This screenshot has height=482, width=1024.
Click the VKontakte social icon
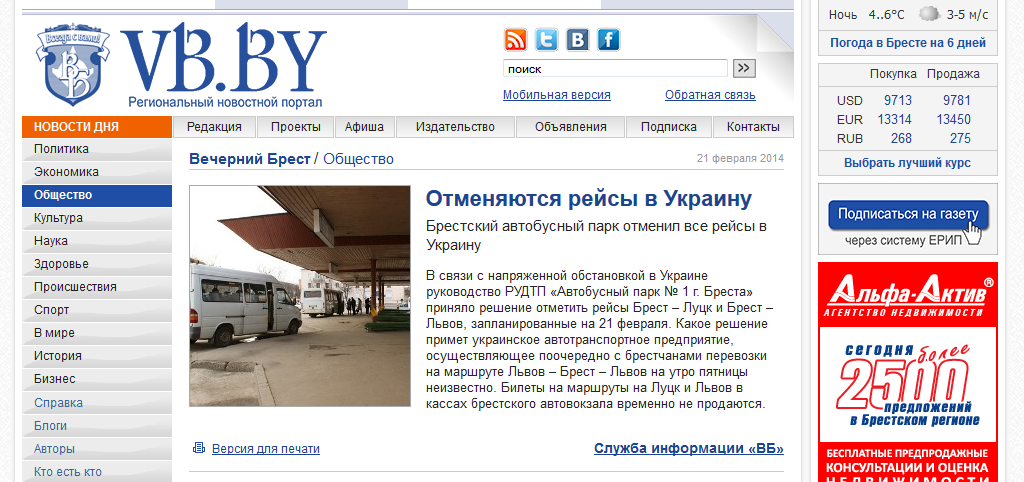click(x=577, y=40)
